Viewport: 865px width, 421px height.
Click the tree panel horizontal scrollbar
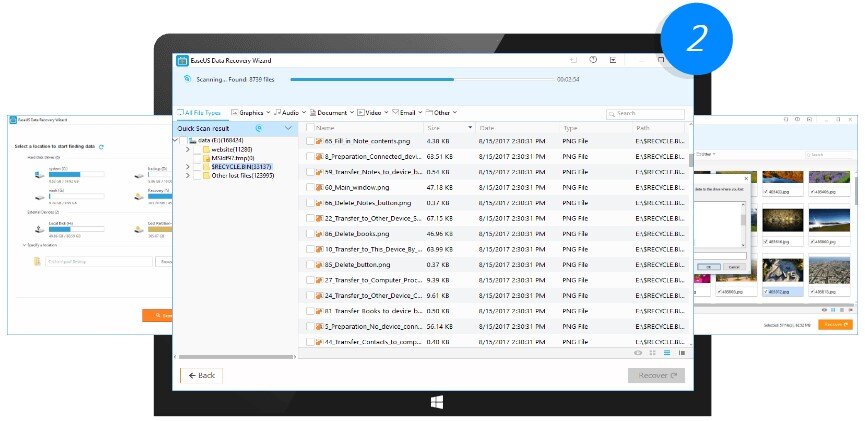[236, 357]
